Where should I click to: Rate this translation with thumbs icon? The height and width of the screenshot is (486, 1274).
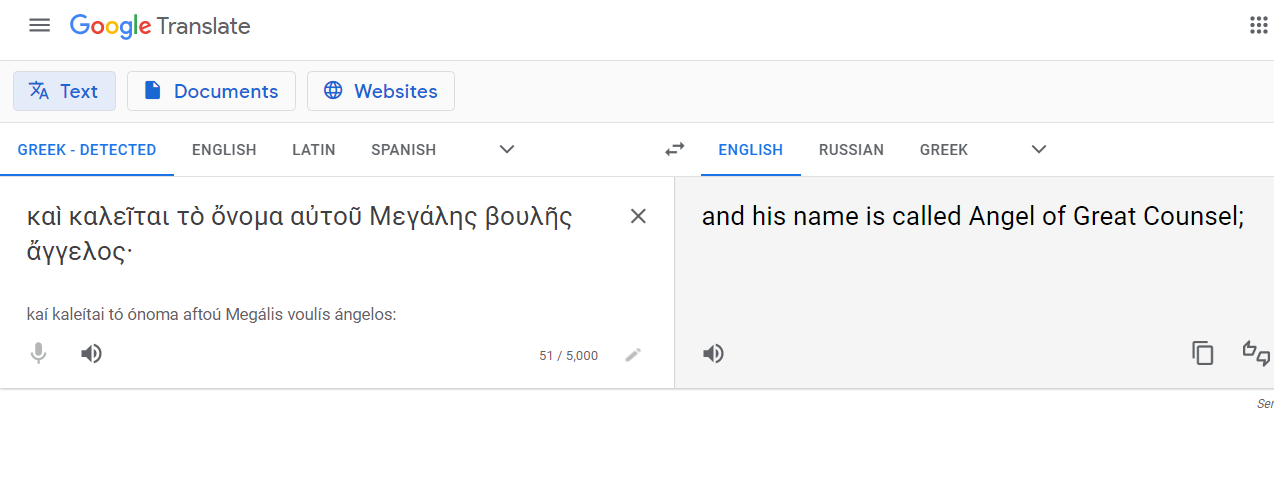[x=1256, y=353]
